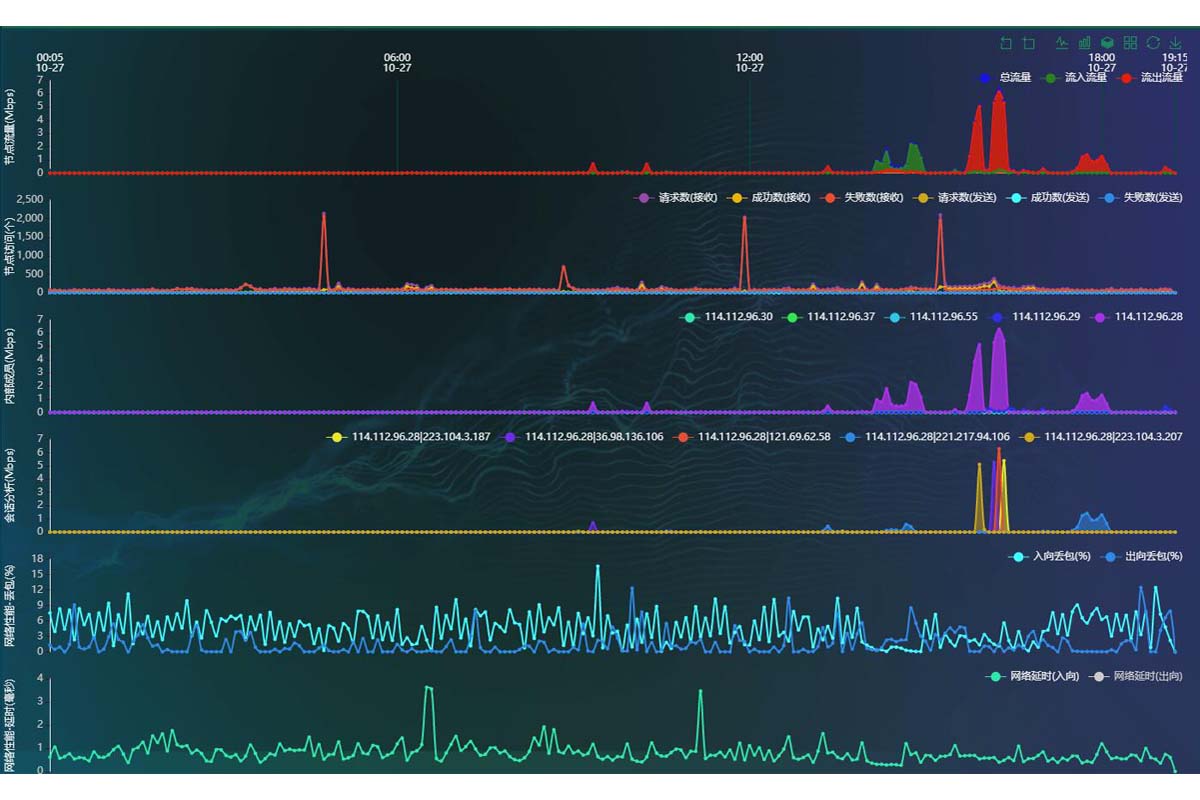
Task: Toggle 入向丢包(%) packet loss series
Action: (1046, 556)
